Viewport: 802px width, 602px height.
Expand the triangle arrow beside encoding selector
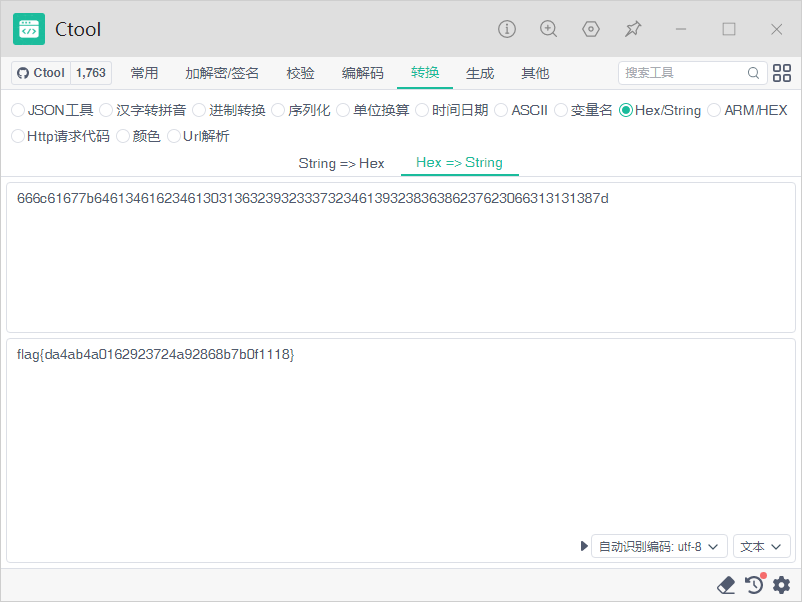(x=584, y=547)
